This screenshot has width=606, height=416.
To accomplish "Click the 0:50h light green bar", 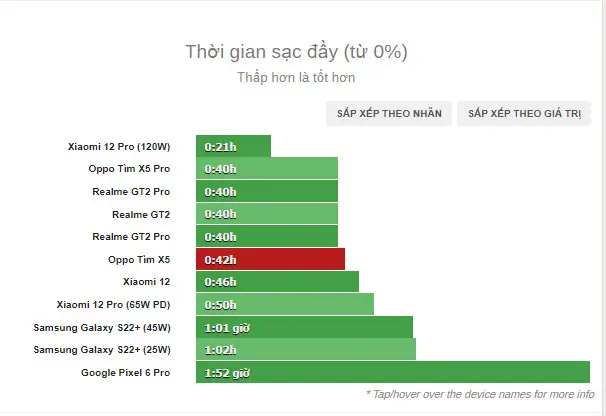I will click(285, 304).
